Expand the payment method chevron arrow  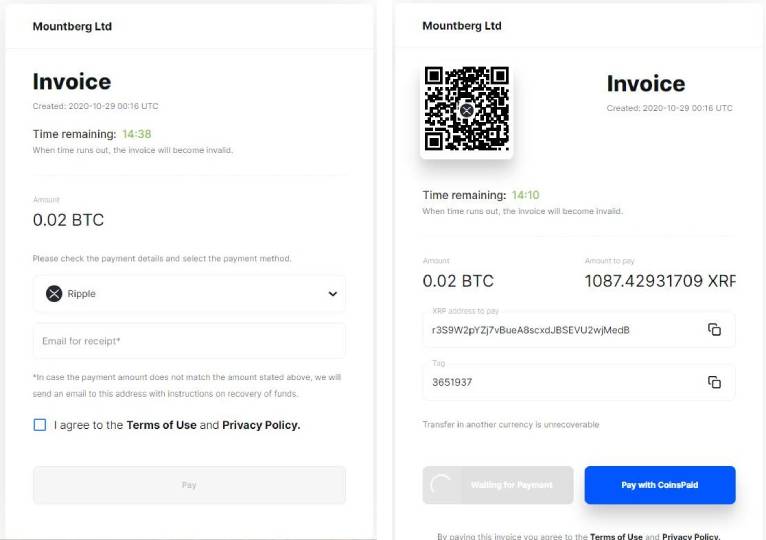pos(333,294)
